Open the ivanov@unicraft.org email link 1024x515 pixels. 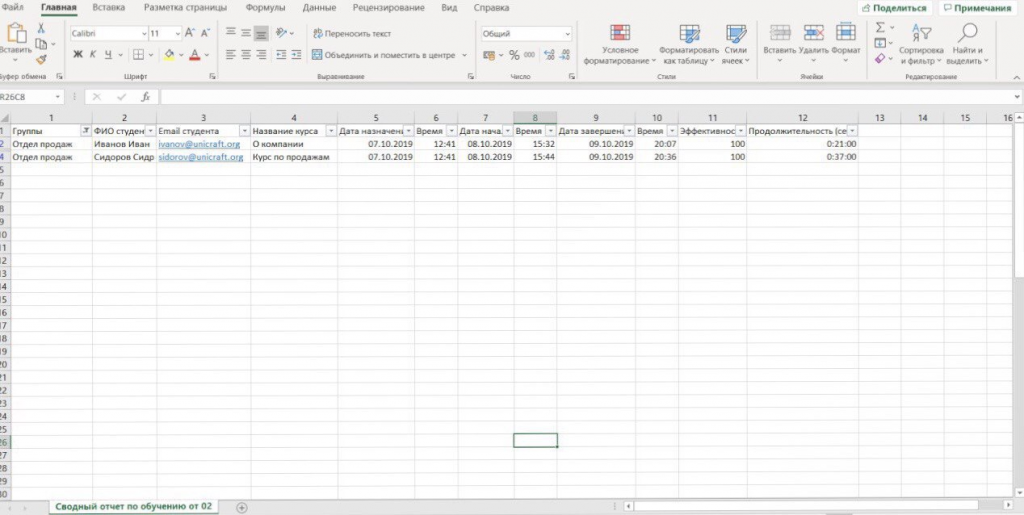199,144
